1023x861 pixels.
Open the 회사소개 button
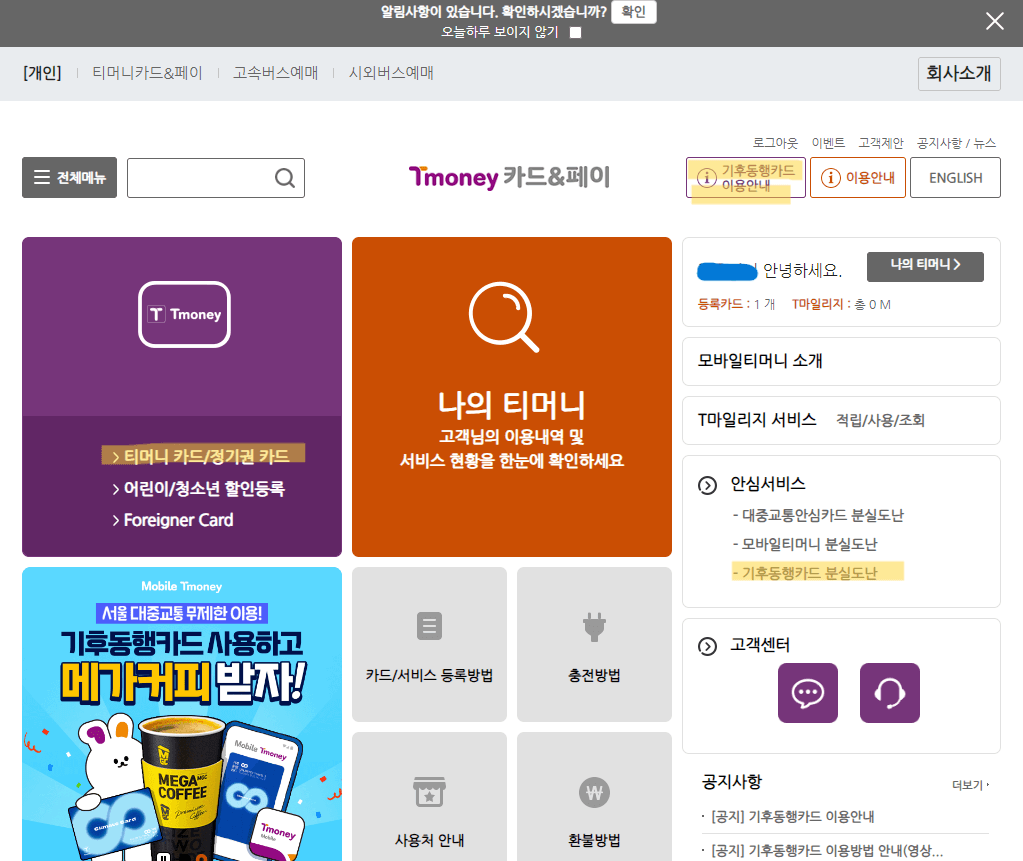point(959,74)
